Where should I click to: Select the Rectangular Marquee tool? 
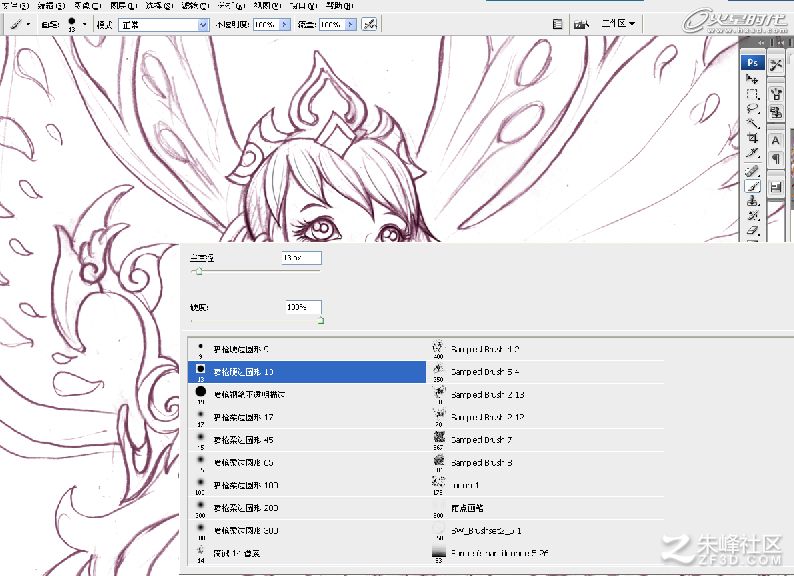752,94
